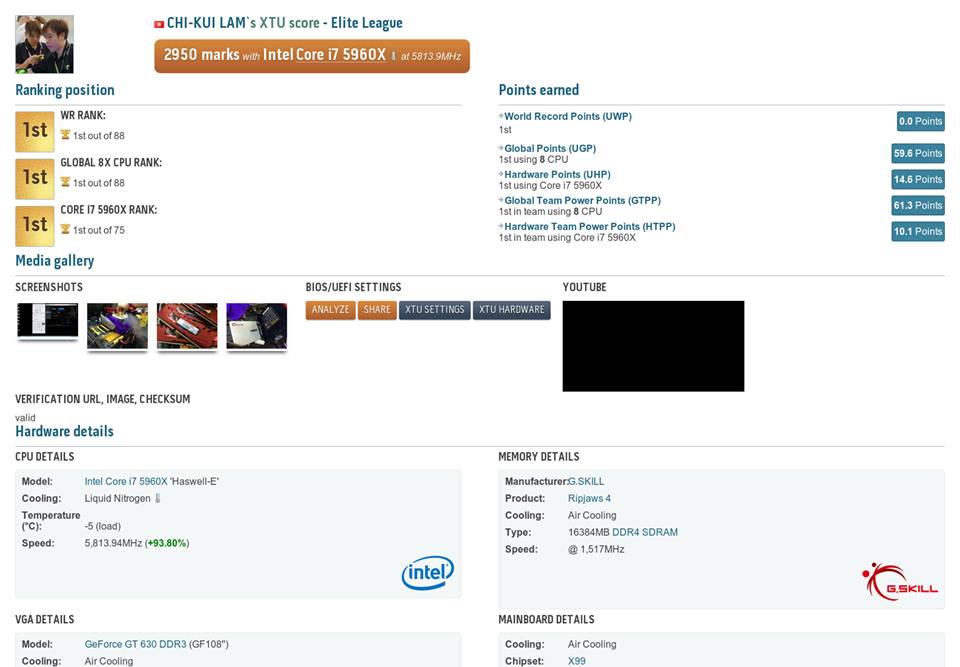This screenshot has width=960, height=667.
Task: Click the Global 8x CPU rank gold badge
Action: click(x=35, y=178)
